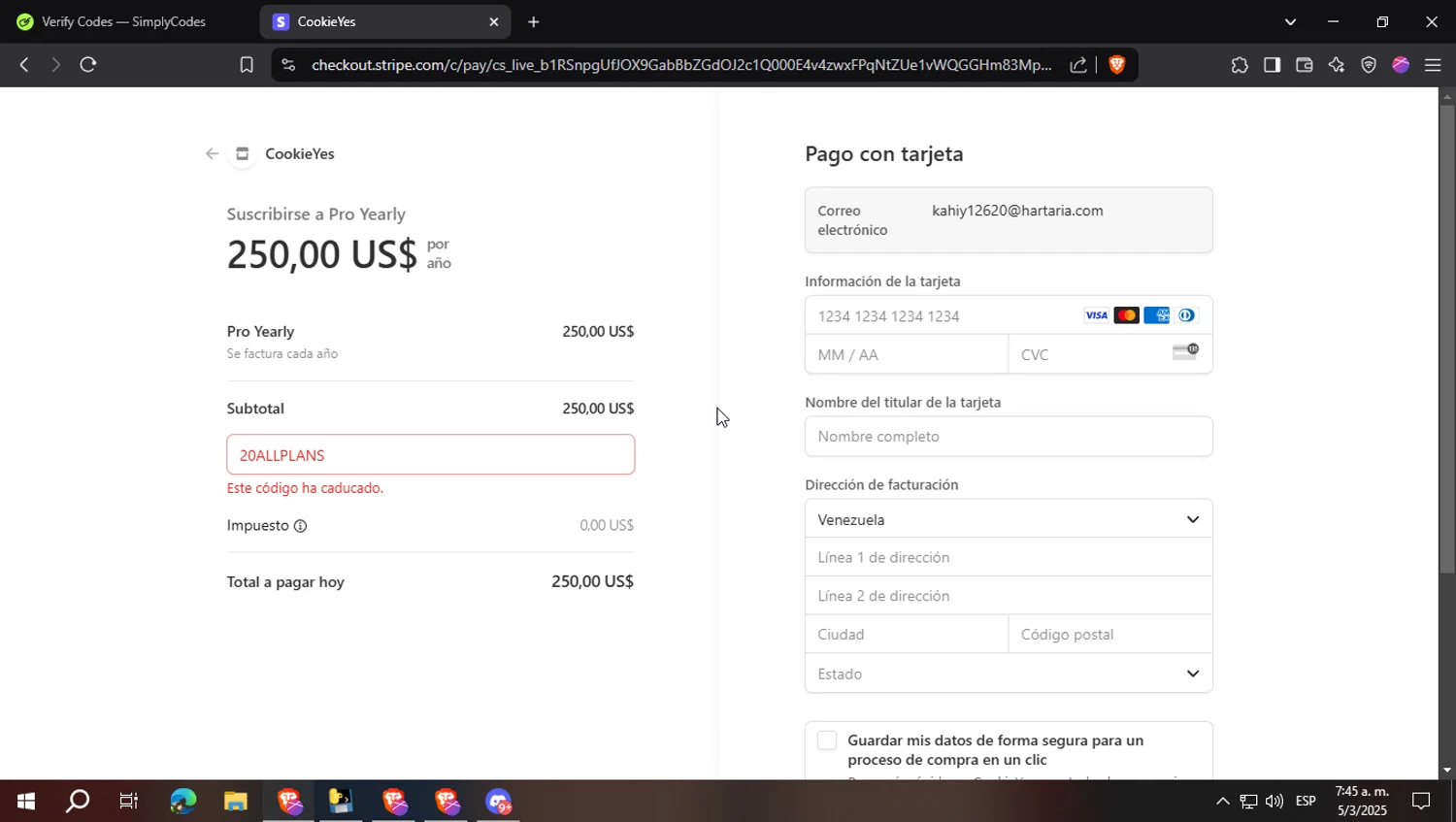1456x822 pixels.
Task: Open the tab search chevron in title bar
Action: coord(1290,21)
